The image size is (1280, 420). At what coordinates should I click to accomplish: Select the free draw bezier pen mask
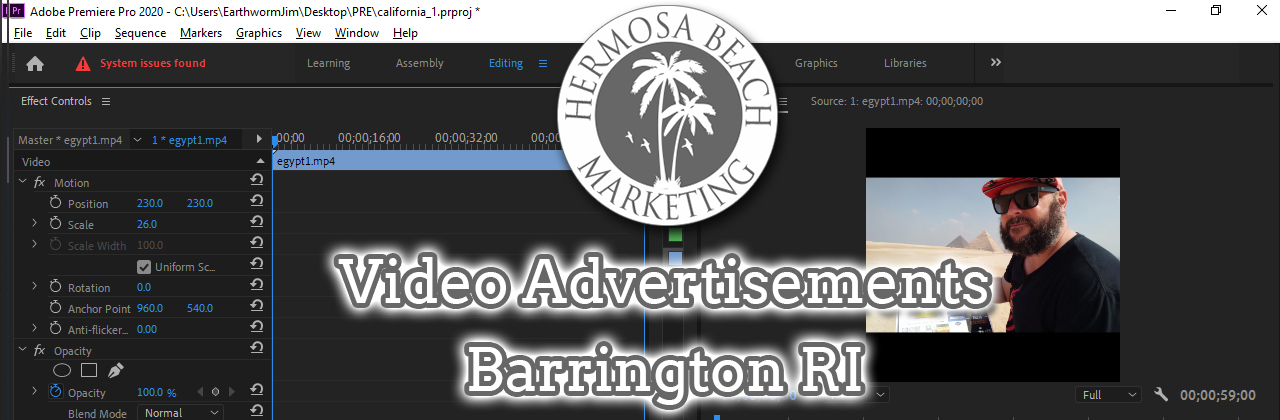(115, 371)
